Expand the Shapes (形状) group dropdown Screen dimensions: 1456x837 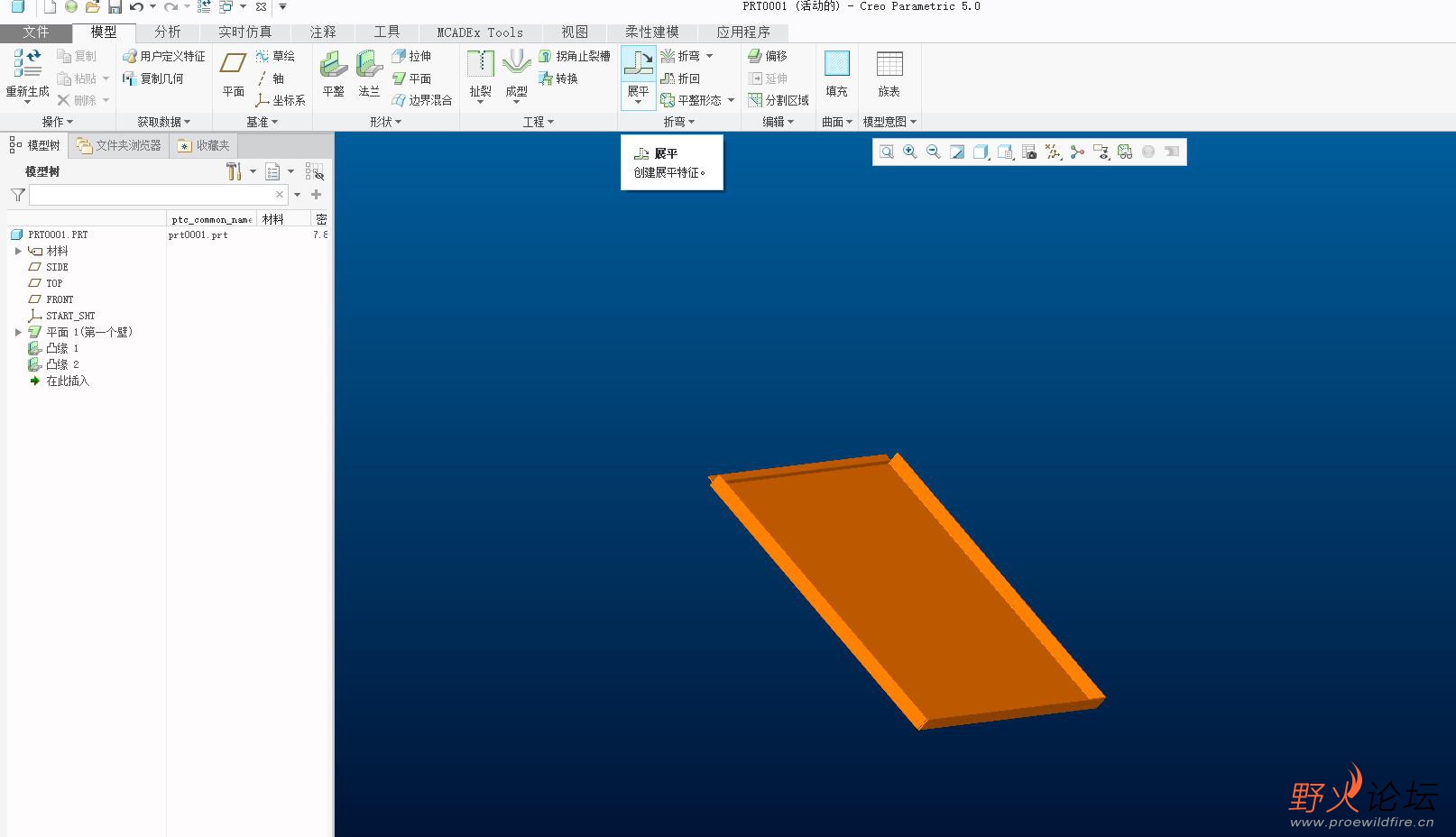(386, 122)
